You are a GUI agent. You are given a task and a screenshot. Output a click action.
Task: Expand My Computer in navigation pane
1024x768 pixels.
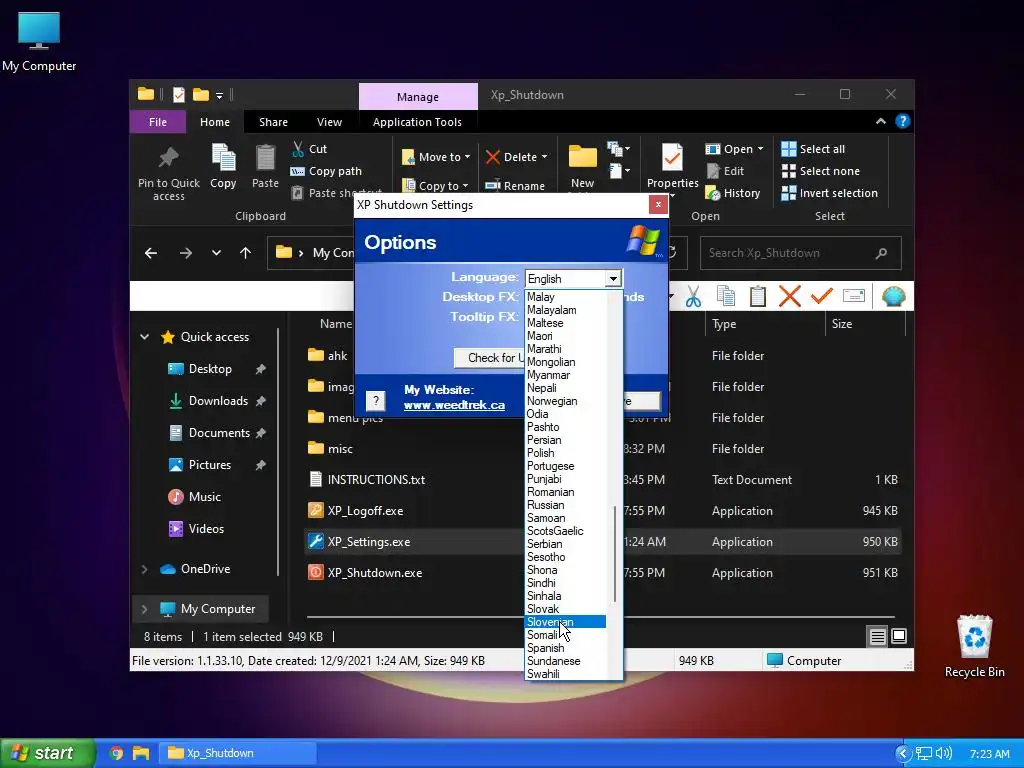click(x=144, y=609)
